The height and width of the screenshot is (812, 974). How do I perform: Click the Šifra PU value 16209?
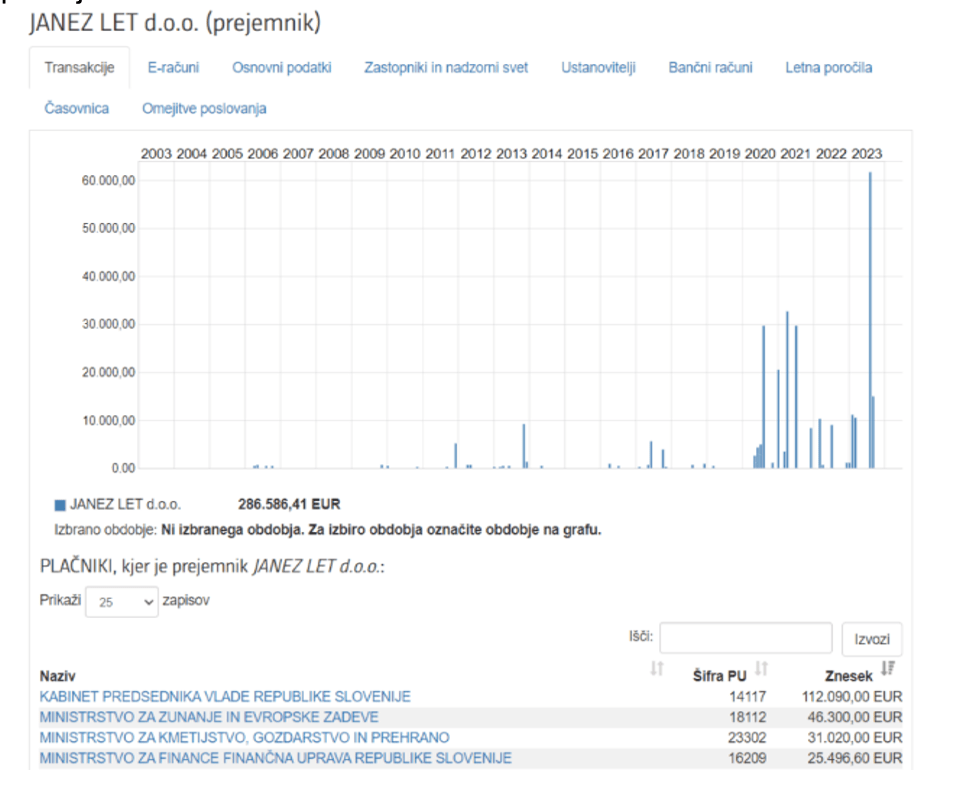click(x=748, y=758)
